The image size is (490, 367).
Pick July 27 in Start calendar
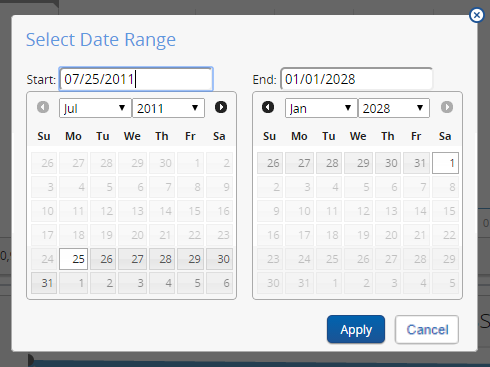[x=132, y=259]
